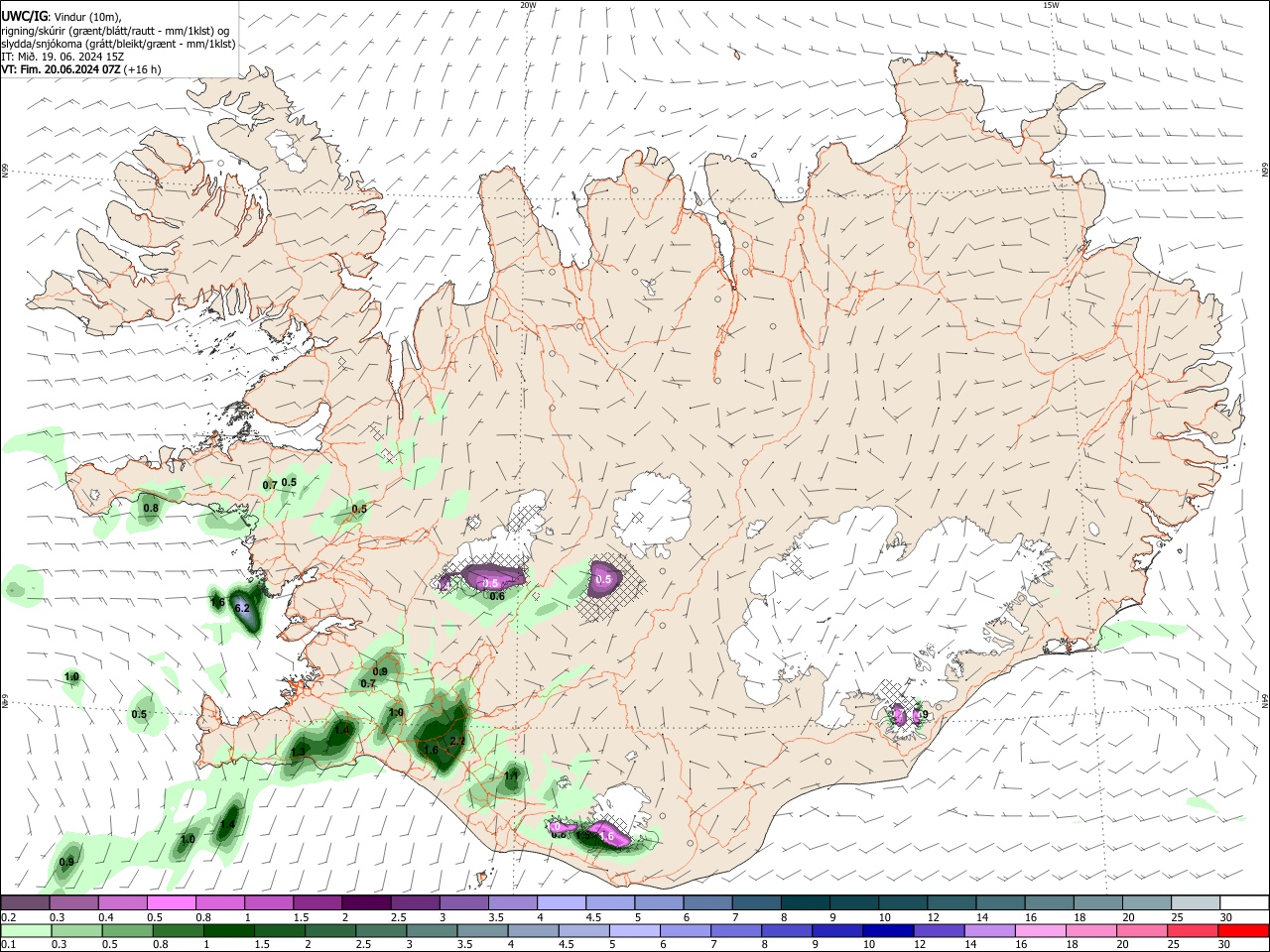Click the pale green 0.1 legend swatch
The width and height of the screenshot is (1270, 952).
[x=26, y=931]
